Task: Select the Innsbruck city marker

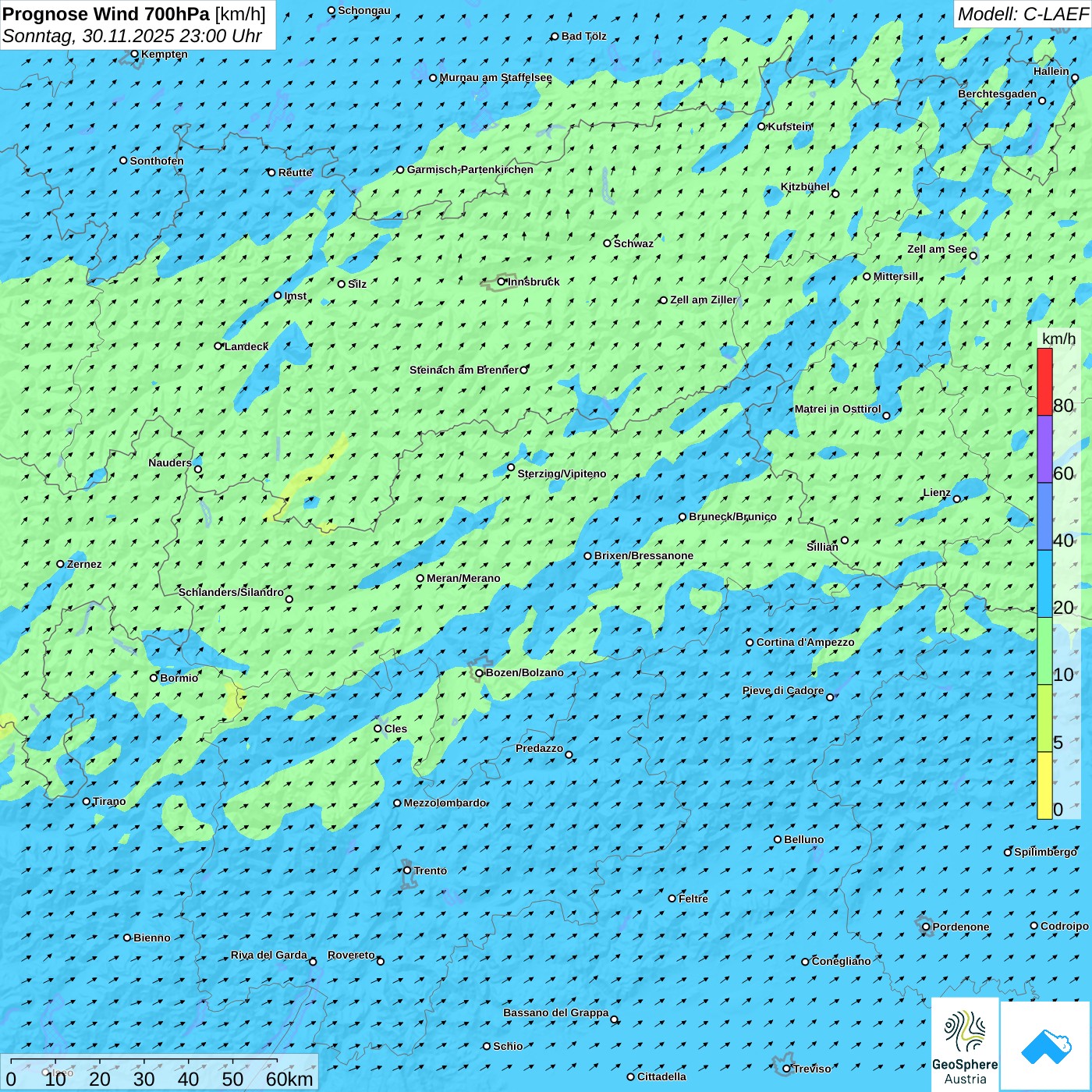Action: point(502,282)
